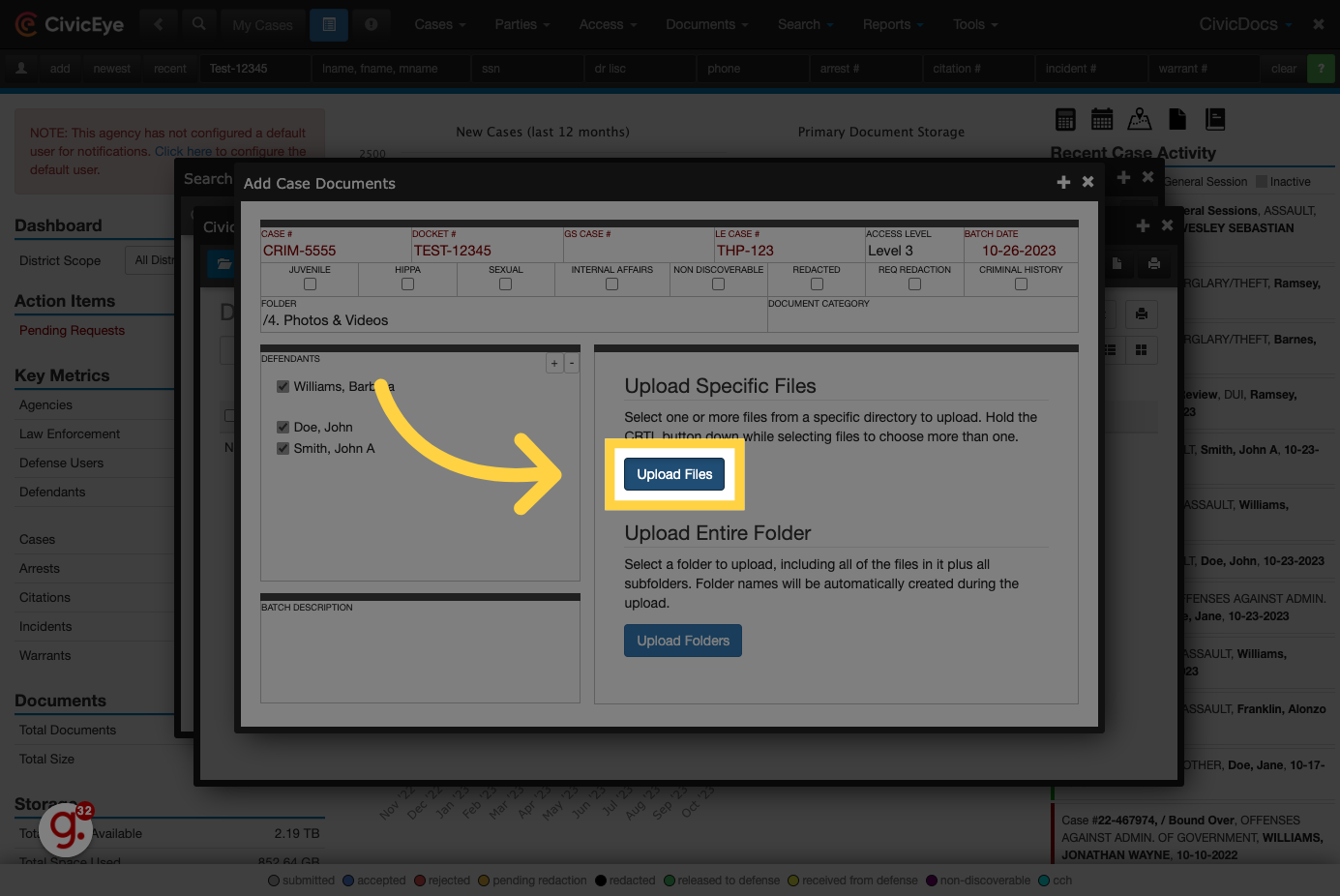Screen dimensions: 1340x896
Task: Click the alert exclamation icon in the navbar
Action: pos(371,24)
